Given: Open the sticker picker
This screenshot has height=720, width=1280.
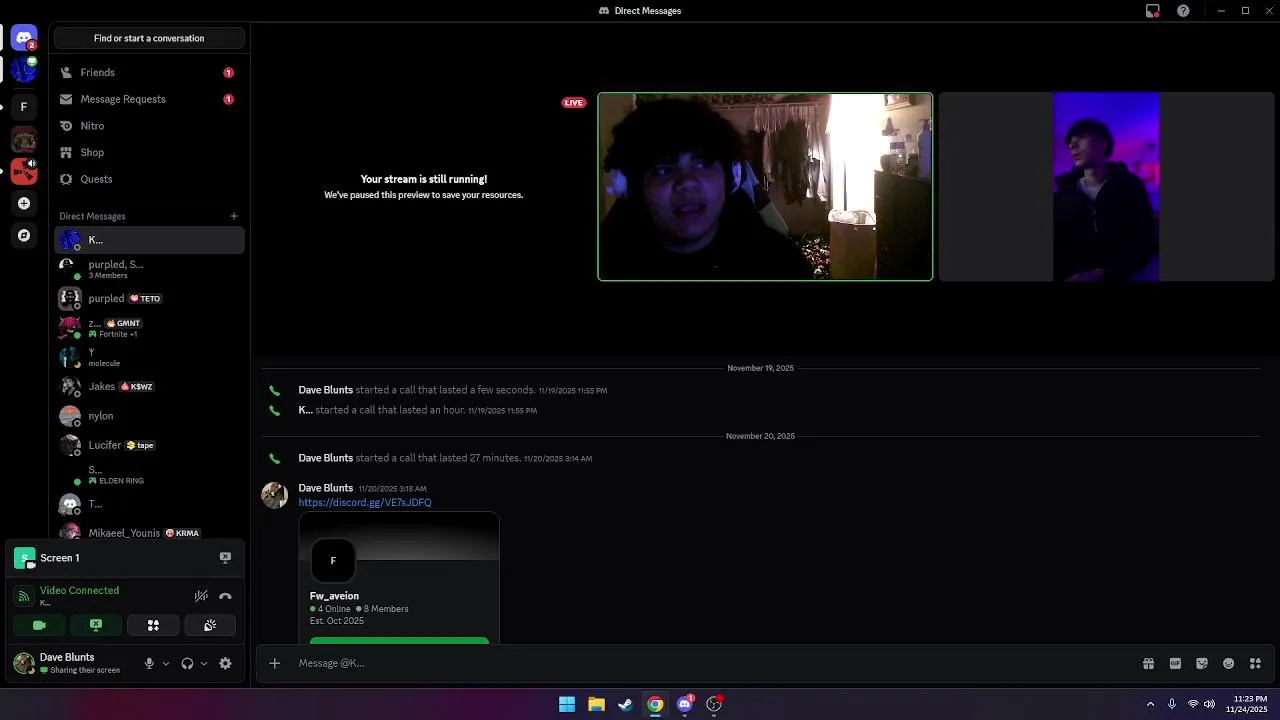Looking at the screenshot, I should (1202, 663).
